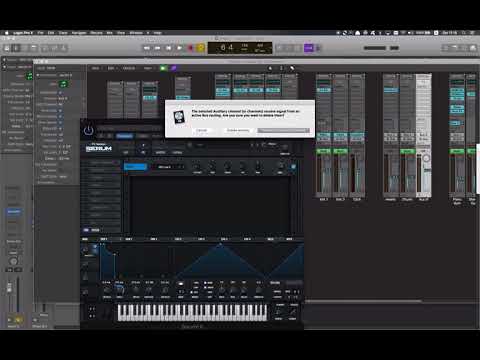The image size is (480, 360).
Task: Open the Logic Pro X menu
Action: (x=23, y=33)
